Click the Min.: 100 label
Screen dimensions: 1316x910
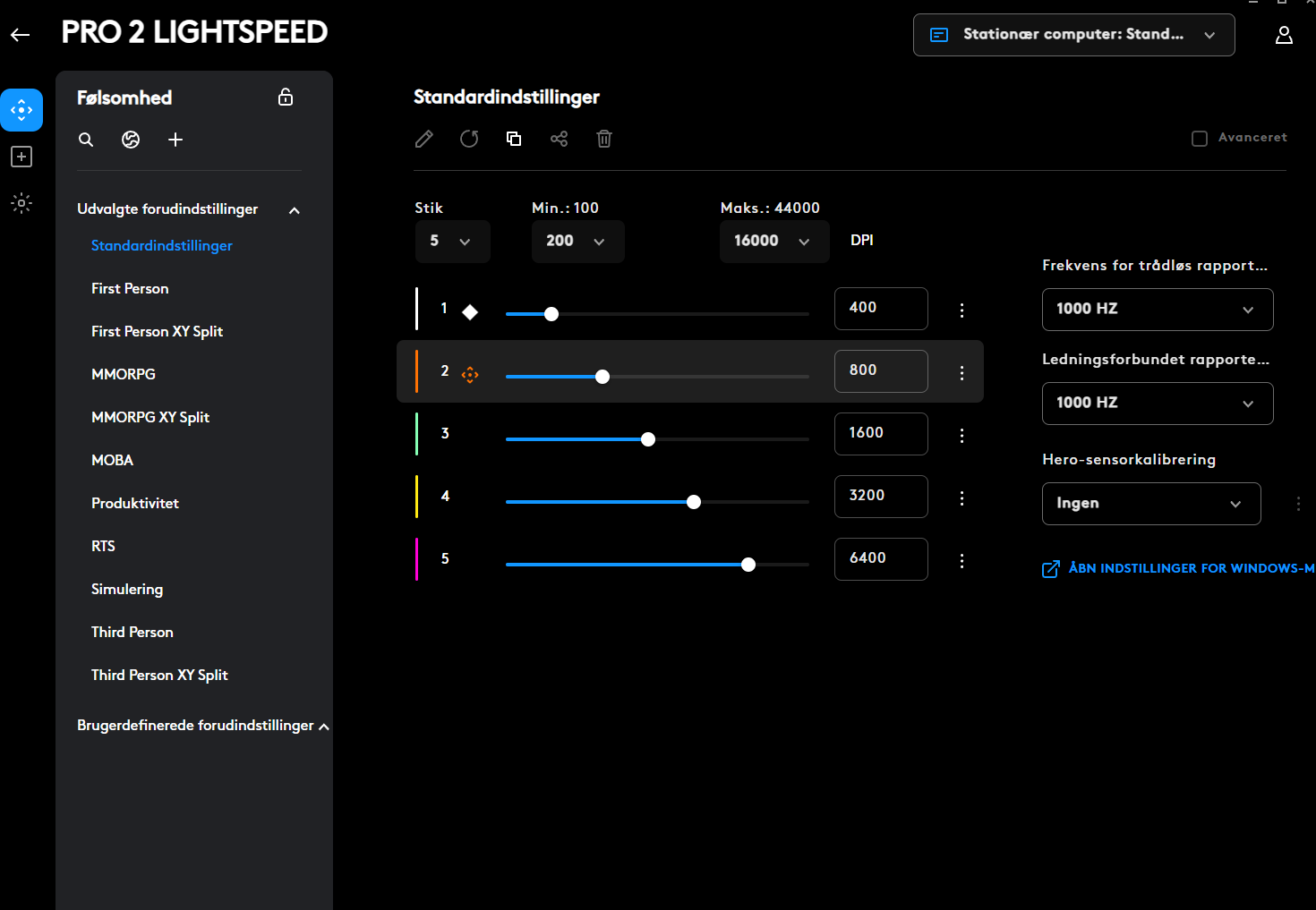coord(565,208)
